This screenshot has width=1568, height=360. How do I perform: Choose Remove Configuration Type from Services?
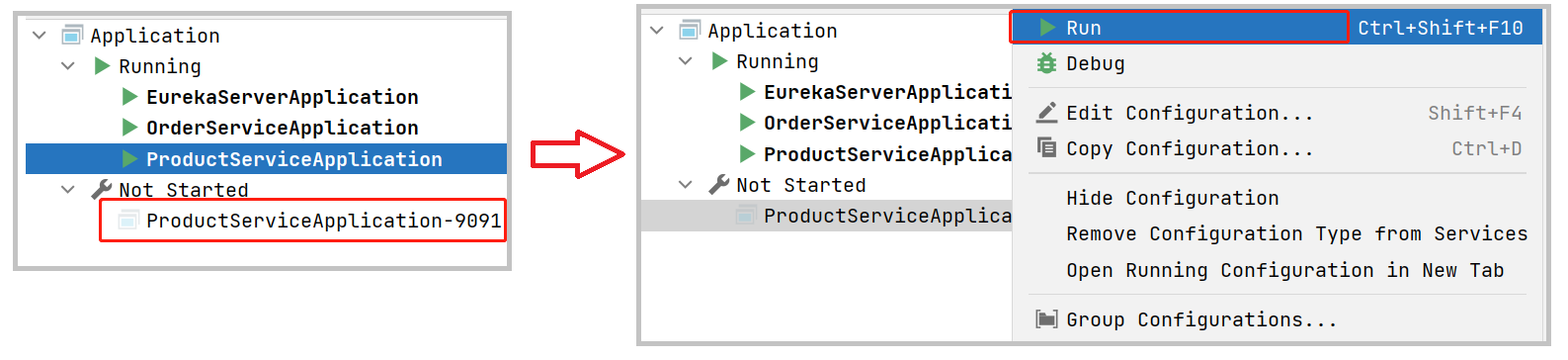(1277, 233)
